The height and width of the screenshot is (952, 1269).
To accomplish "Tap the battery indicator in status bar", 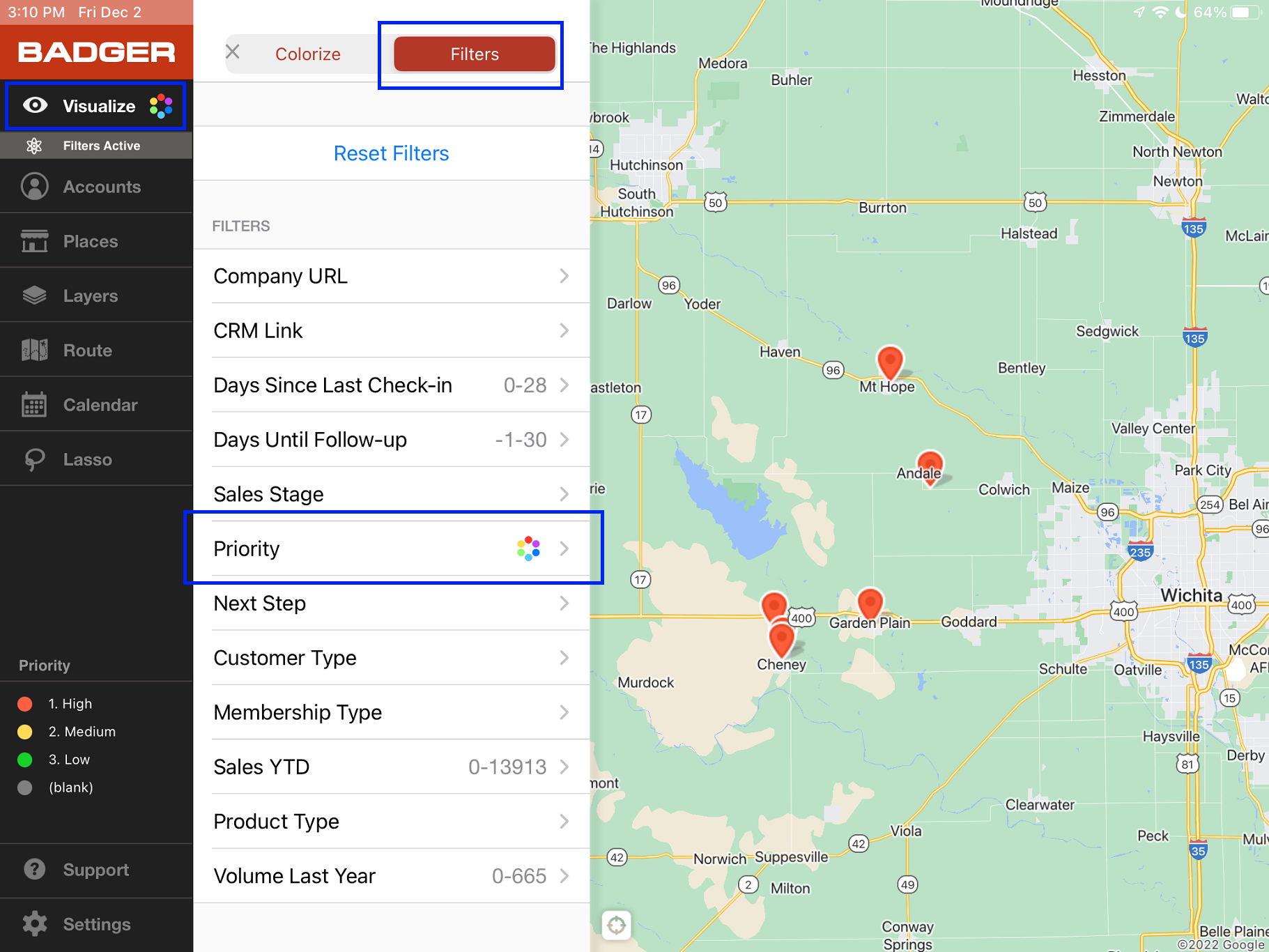I will click(1247, 13).
